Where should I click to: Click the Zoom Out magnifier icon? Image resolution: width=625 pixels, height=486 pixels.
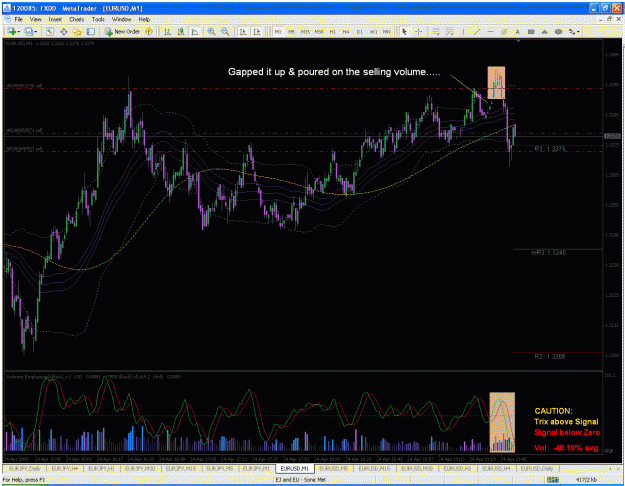click(x=225, y=31)
